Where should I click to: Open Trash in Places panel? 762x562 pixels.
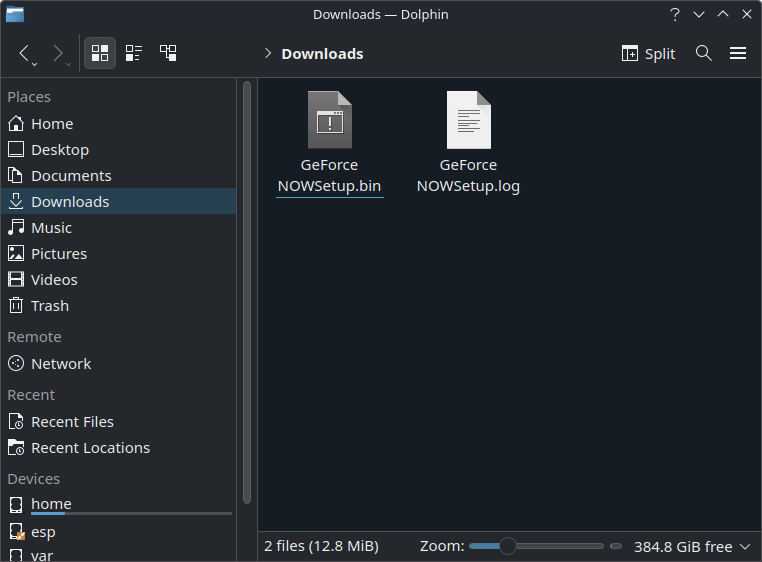tap(49, 306)
